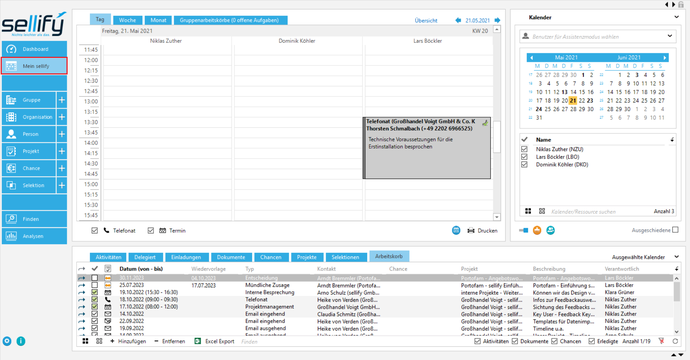This screenshot has width=690, height=360.
Task: Add a new Person with plus button
Action: click(62, 134)
